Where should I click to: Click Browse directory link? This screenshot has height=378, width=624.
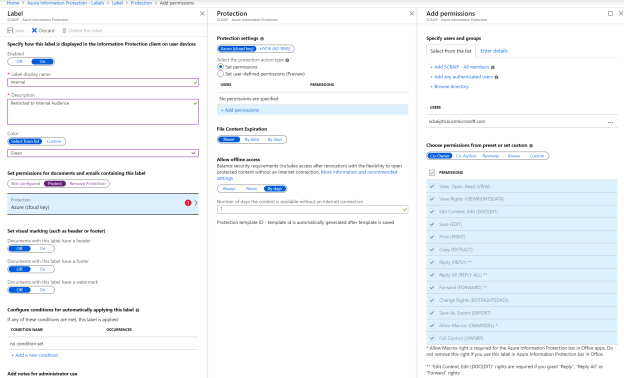(450, 87)
